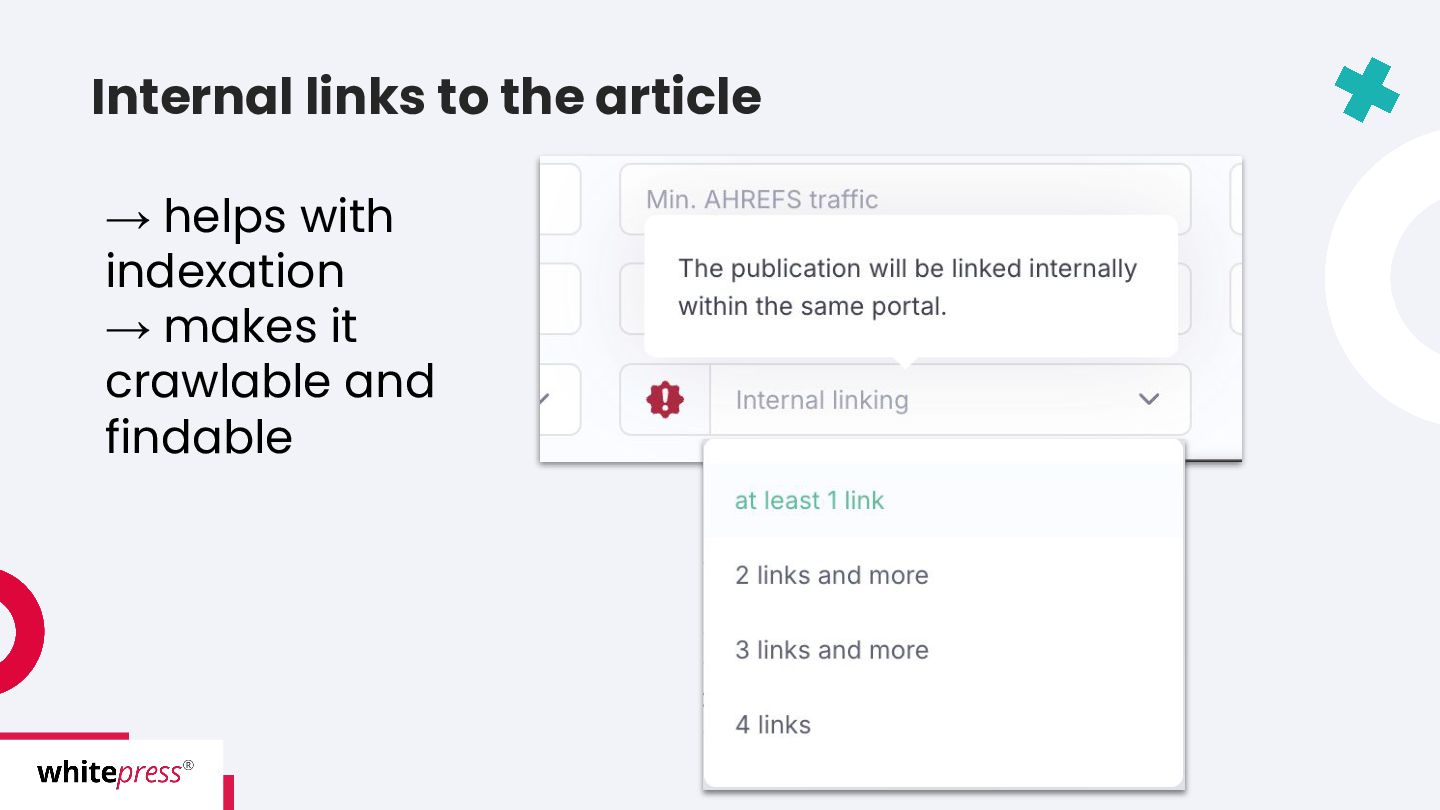Click the "Internal links to the article" title

click(426, 97)
